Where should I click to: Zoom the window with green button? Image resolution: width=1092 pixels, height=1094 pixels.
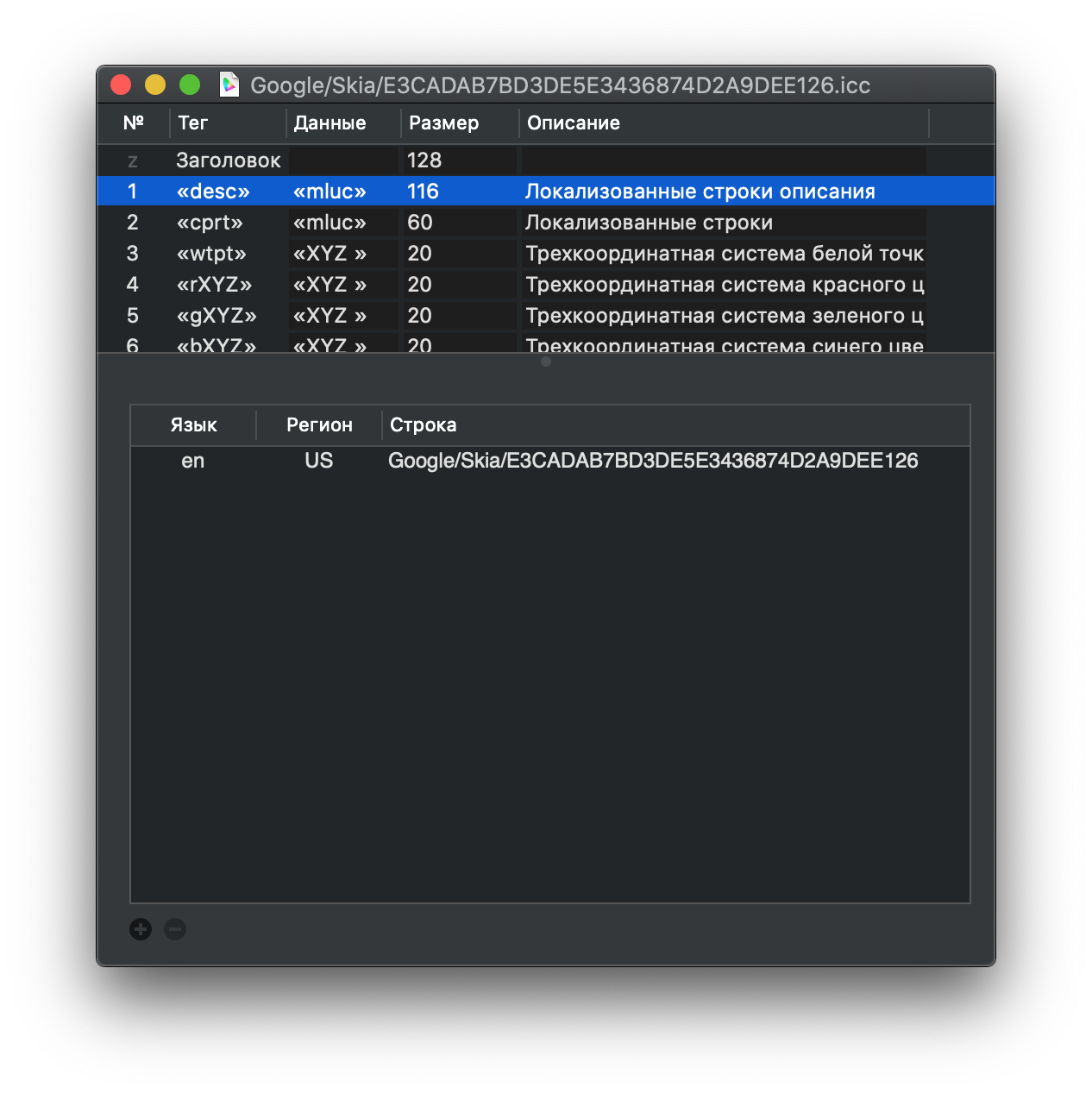tap(190, 85)
